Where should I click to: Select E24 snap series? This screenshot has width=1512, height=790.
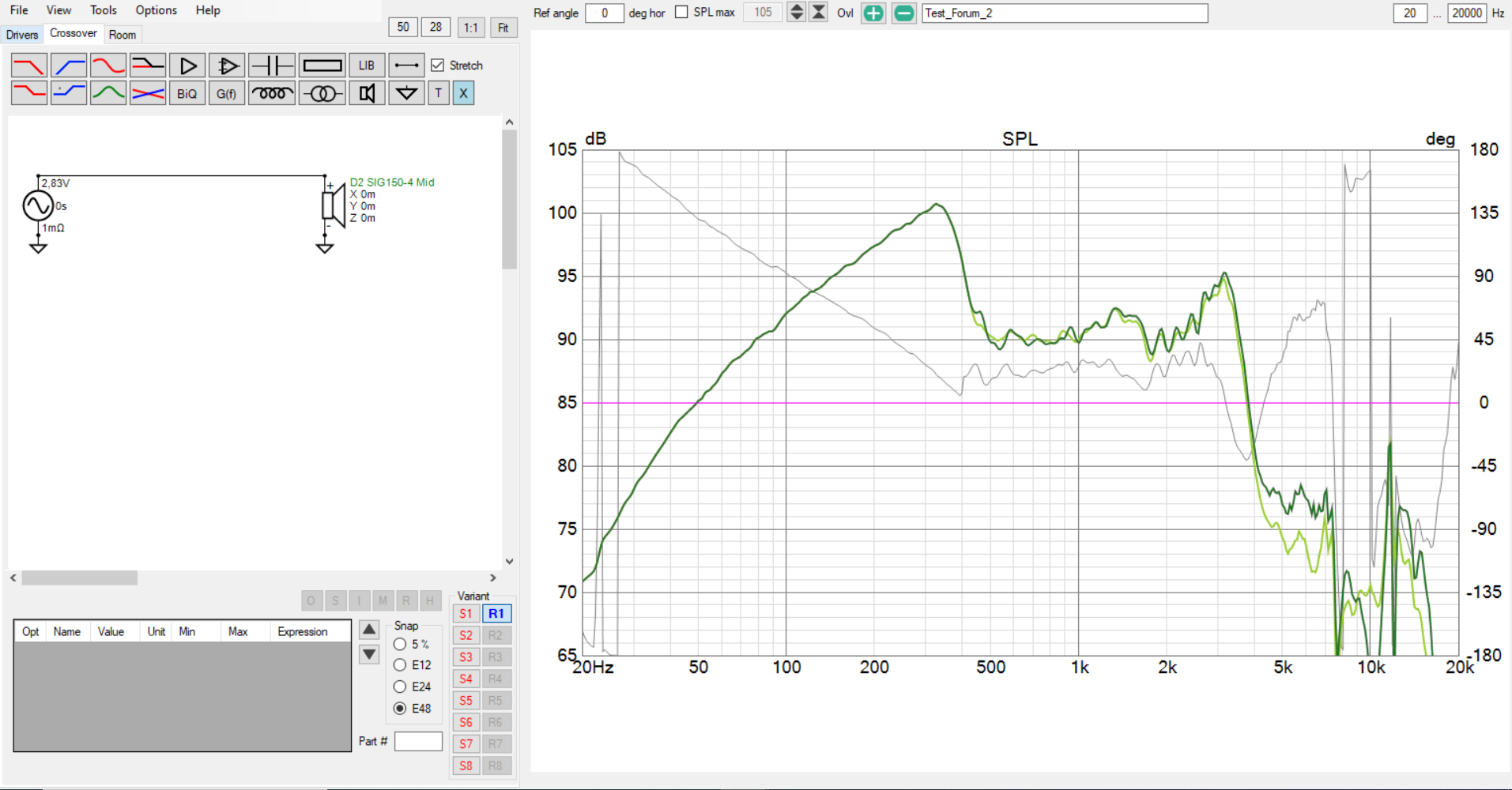coord(400,687)
